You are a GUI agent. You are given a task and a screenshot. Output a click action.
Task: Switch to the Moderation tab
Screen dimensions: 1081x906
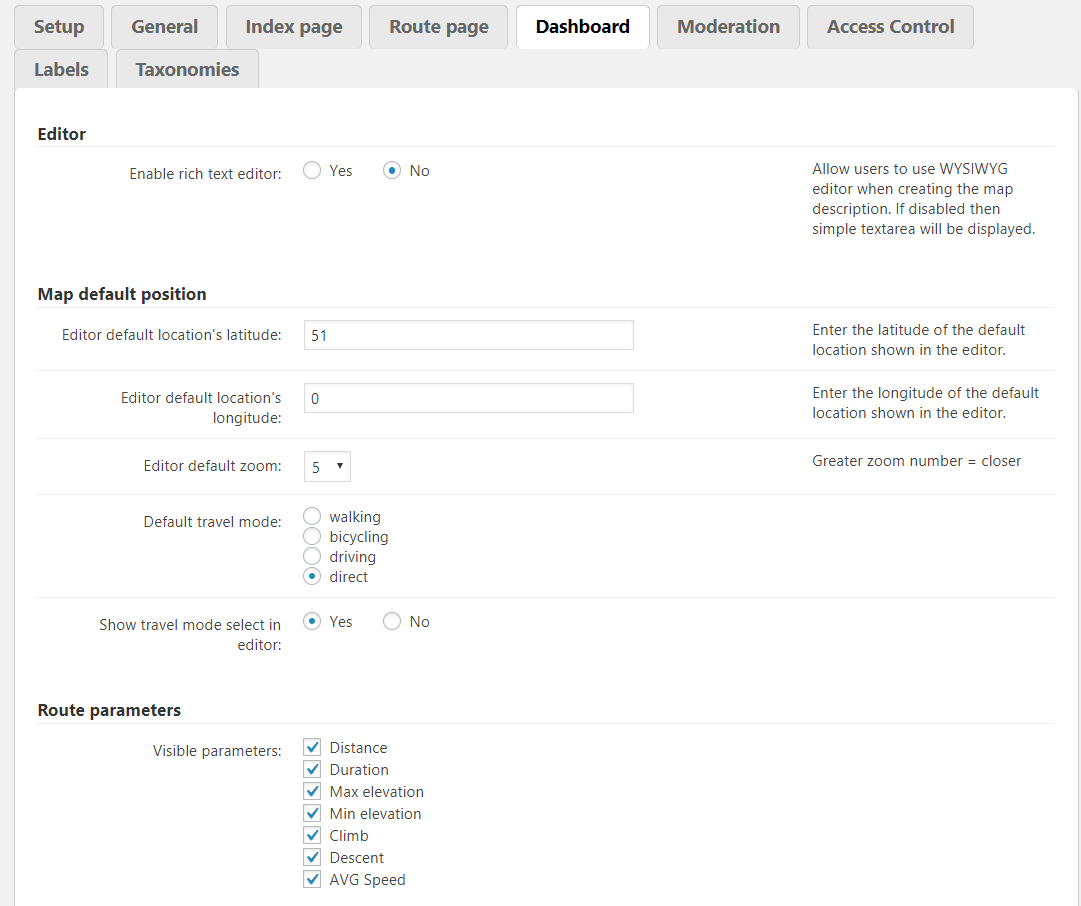(x=728, y=27)
